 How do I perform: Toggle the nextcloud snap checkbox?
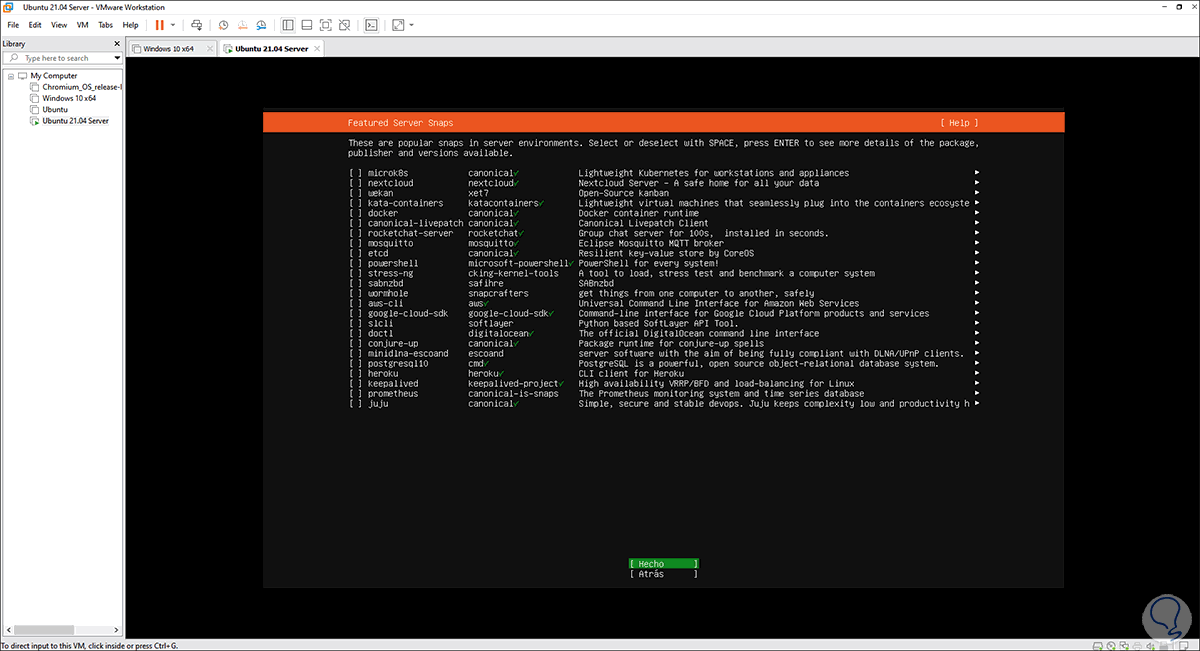355,183
